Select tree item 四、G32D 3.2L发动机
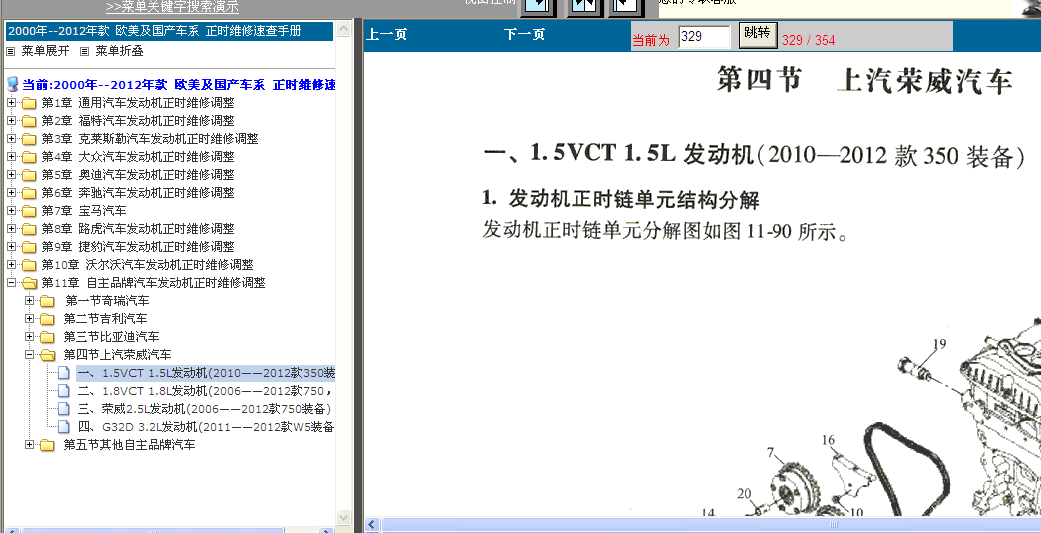This screenshot has width=1041, height=533. point(205,426)
